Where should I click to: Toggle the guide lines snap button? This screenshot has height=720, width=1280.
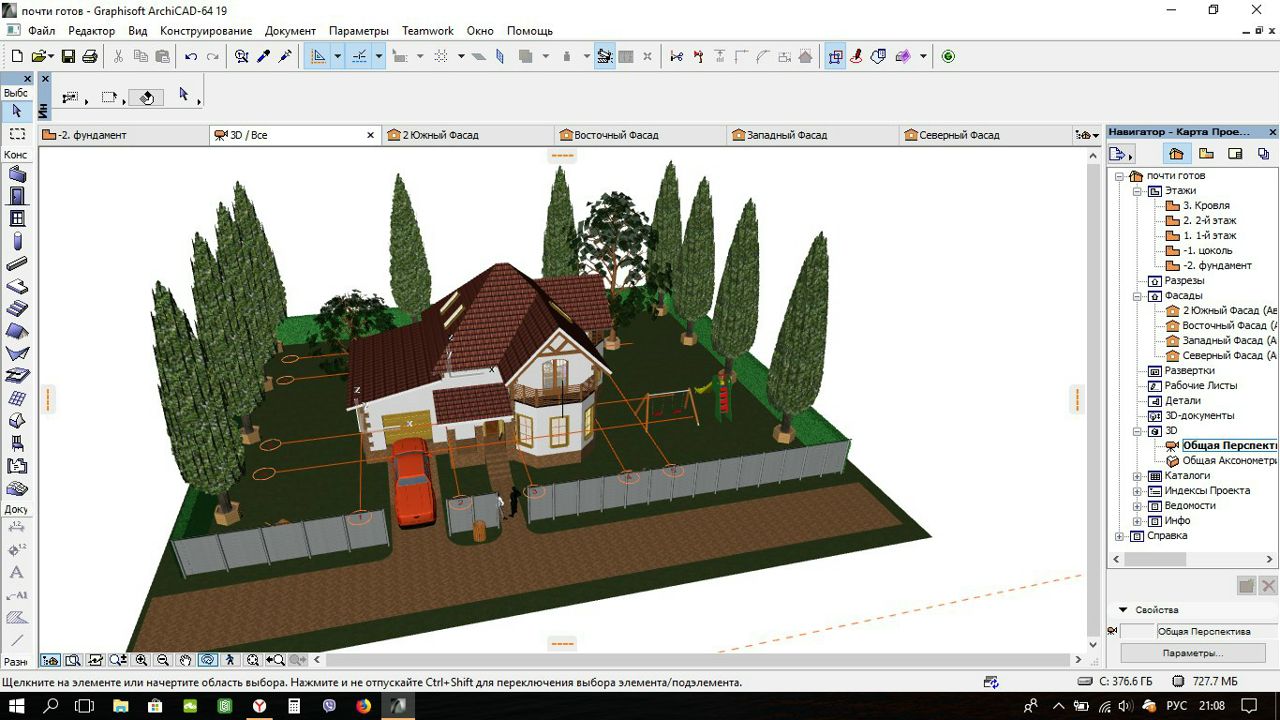[359, 57]
